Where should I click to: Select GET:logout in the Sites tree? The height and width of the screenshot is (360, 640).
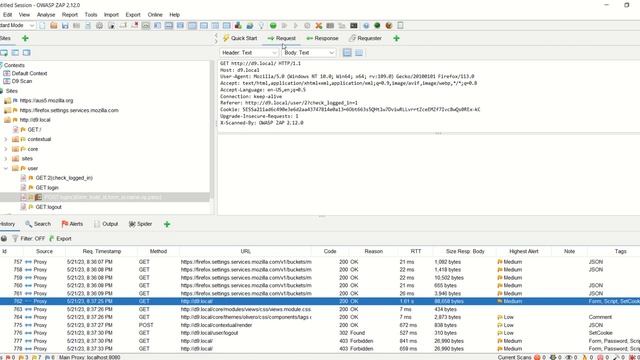(48, 207)
